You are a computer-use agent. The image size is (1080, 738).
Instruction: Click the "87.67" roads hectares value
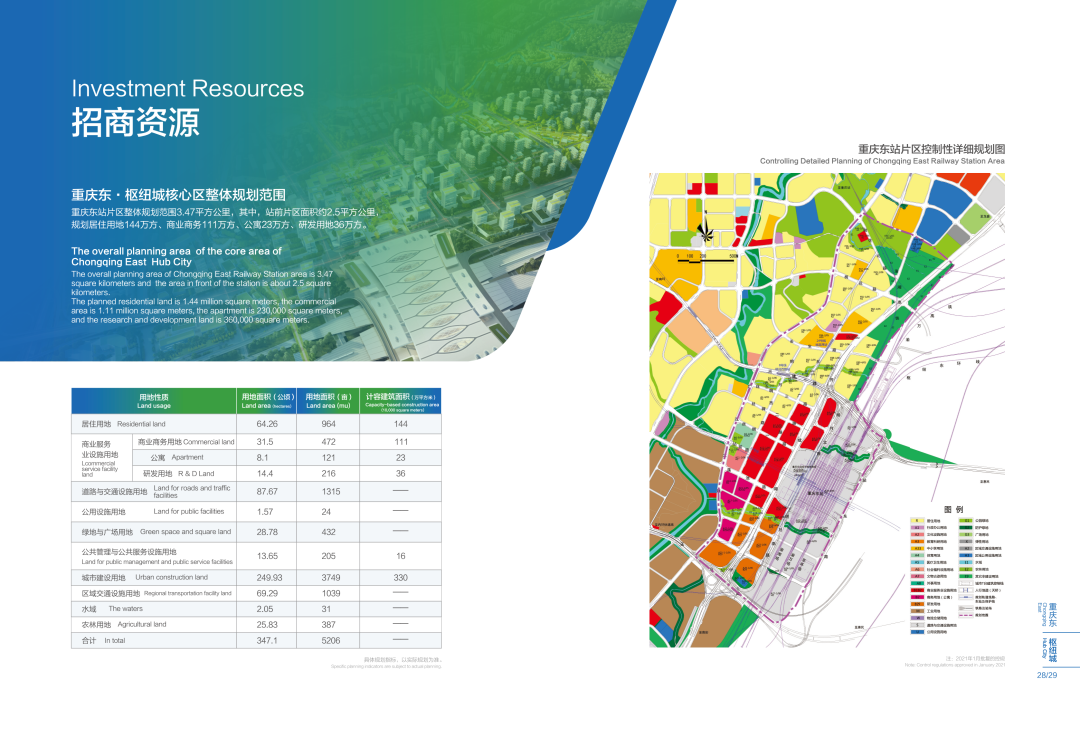tap(267, 491)
